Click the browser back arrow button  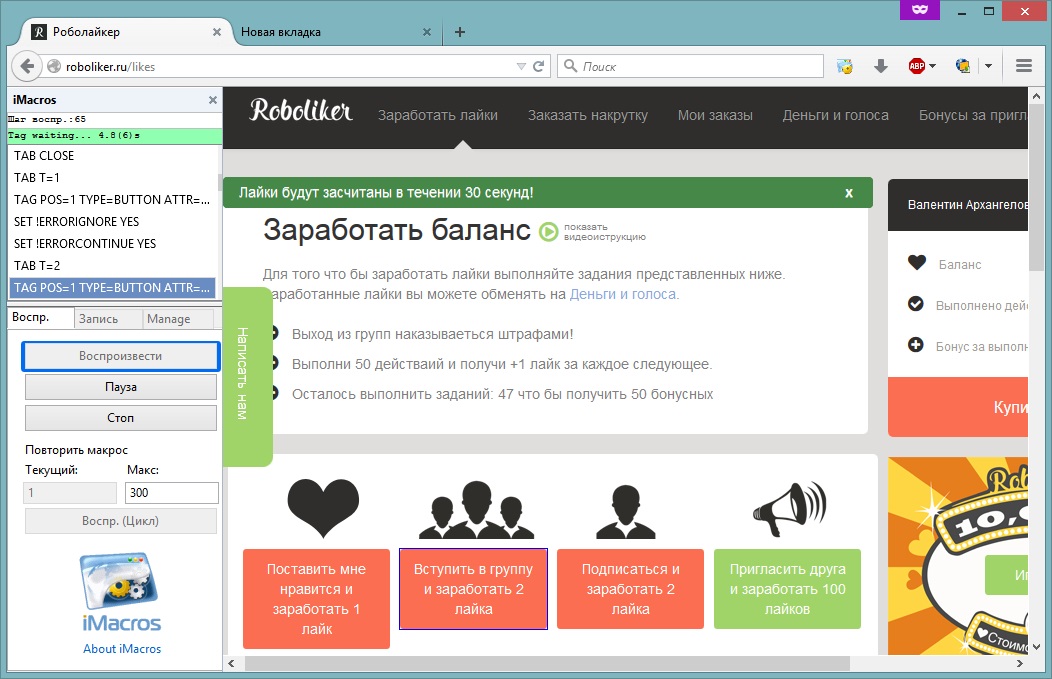point(27,67)
